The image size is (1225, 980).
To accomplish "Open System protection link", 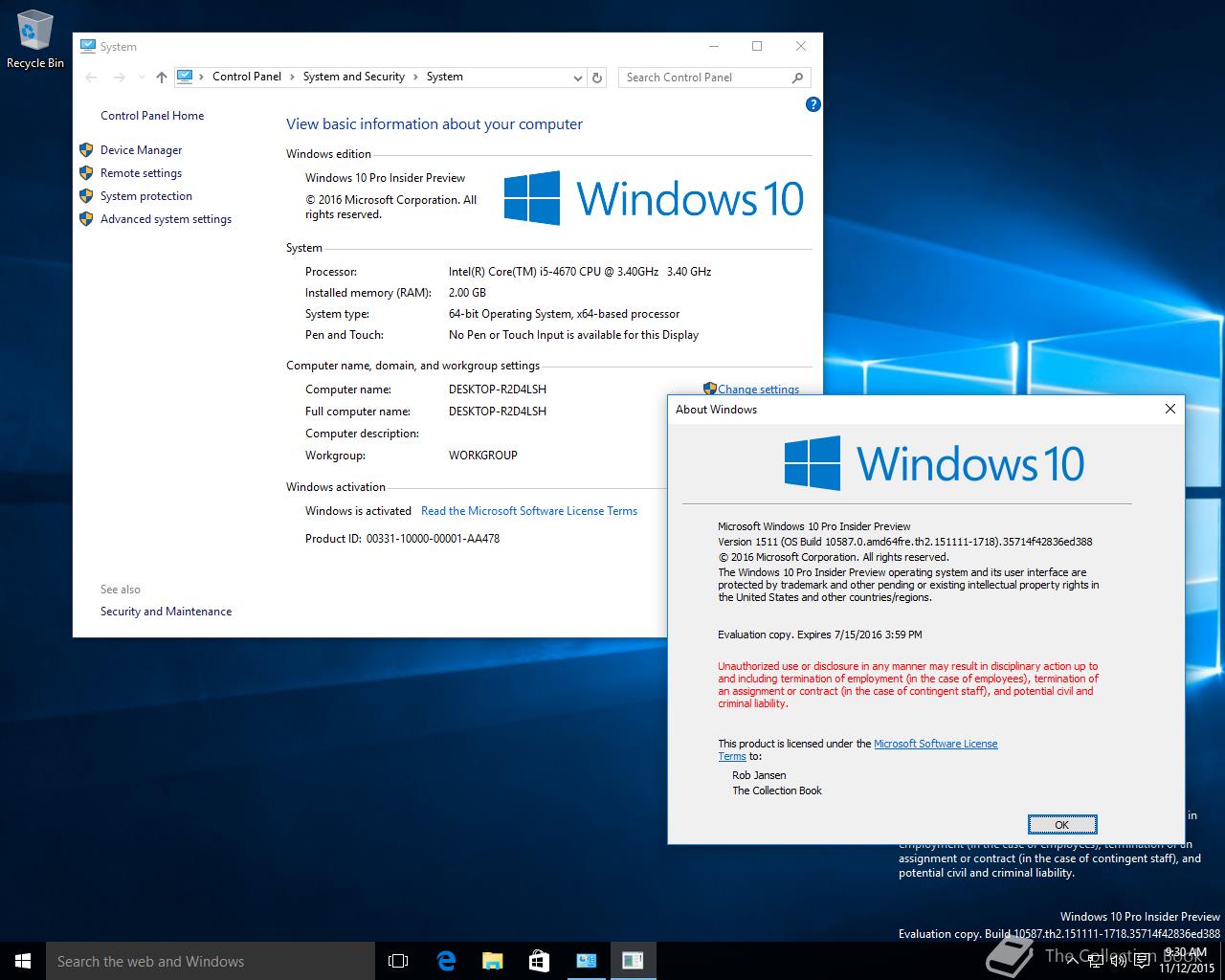I will tap(146, 196).
